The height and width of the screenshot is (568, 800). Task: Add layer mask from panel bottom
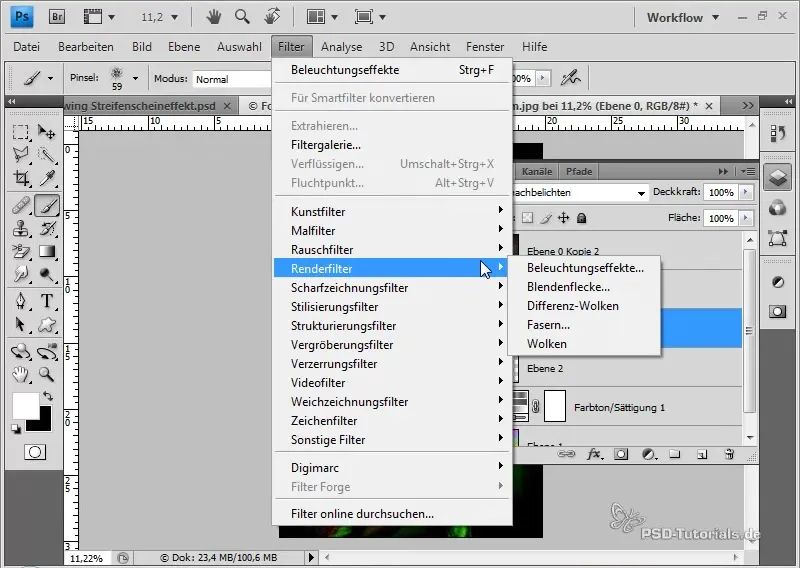click(x=621, y=454)
